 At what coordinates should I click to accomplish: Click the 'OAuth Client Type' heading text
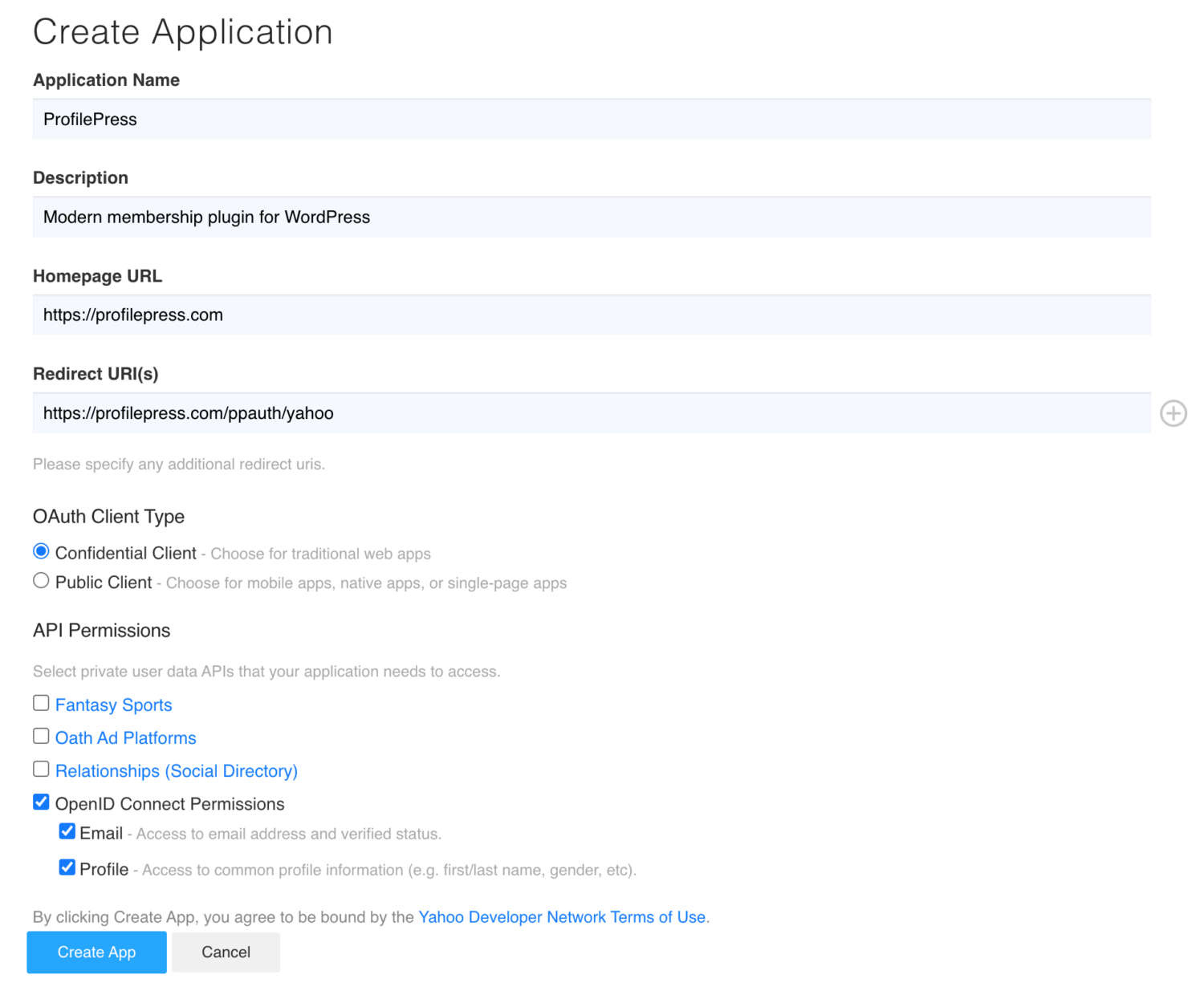point(108,517)
